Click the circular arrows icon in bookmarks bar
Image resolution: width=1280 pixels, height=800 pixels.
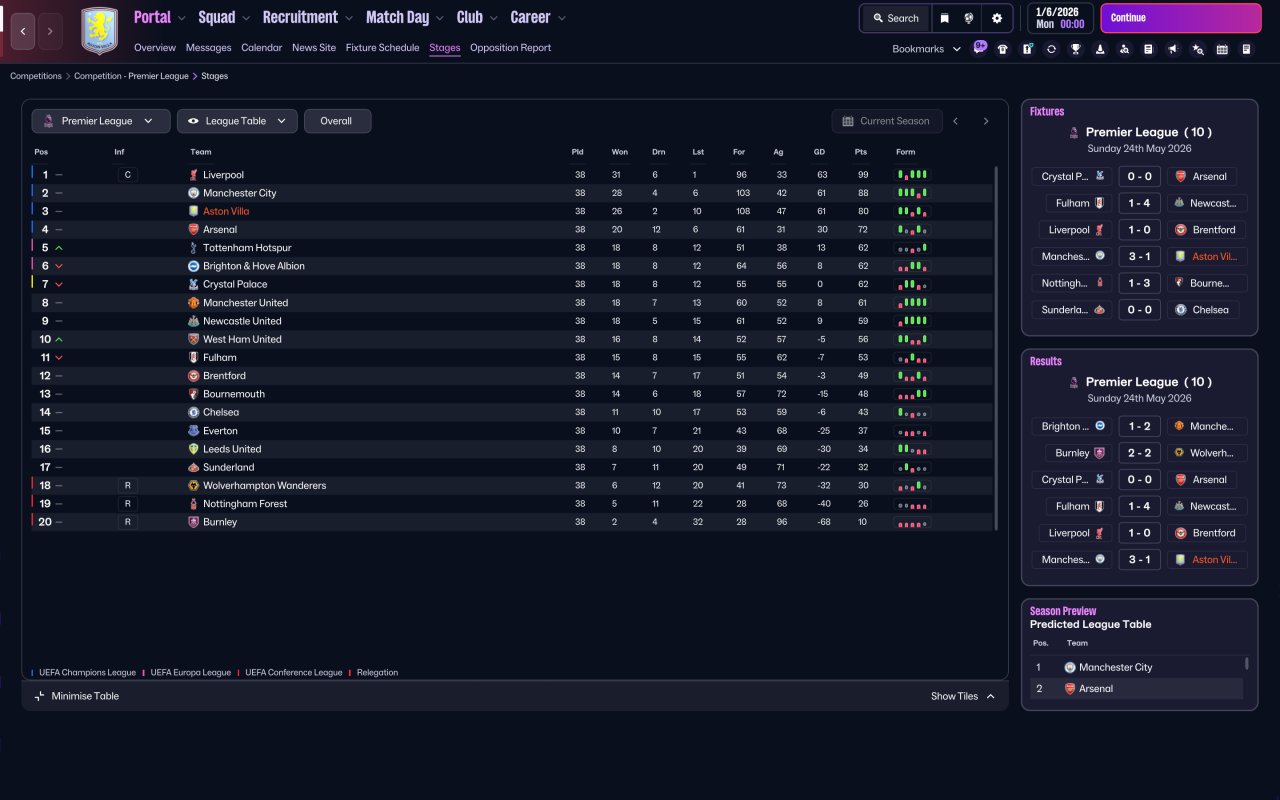(x=1051, y=49)
